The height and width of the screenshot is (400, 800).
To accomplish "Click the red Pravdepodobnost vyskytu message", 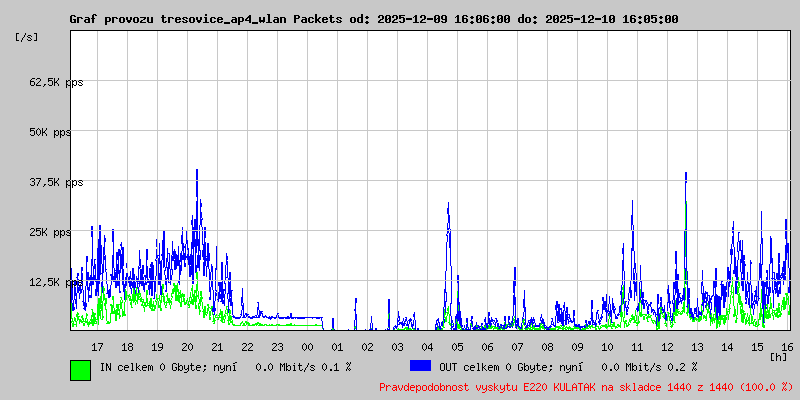I will pyautogui.click(x=586, y=387).
